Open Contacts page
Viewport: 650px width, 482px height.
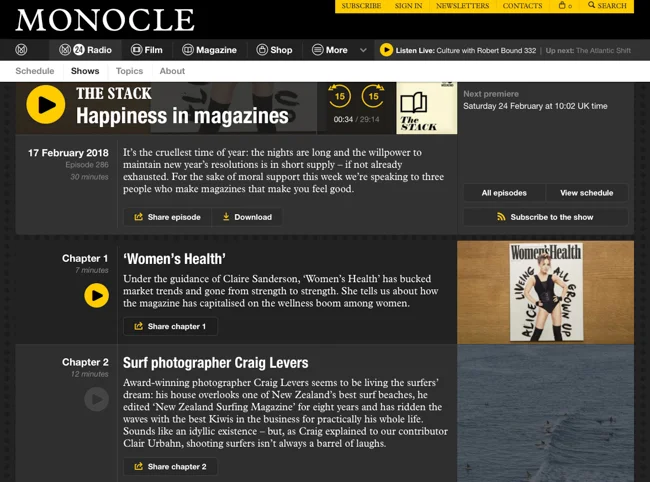point(522,6)
